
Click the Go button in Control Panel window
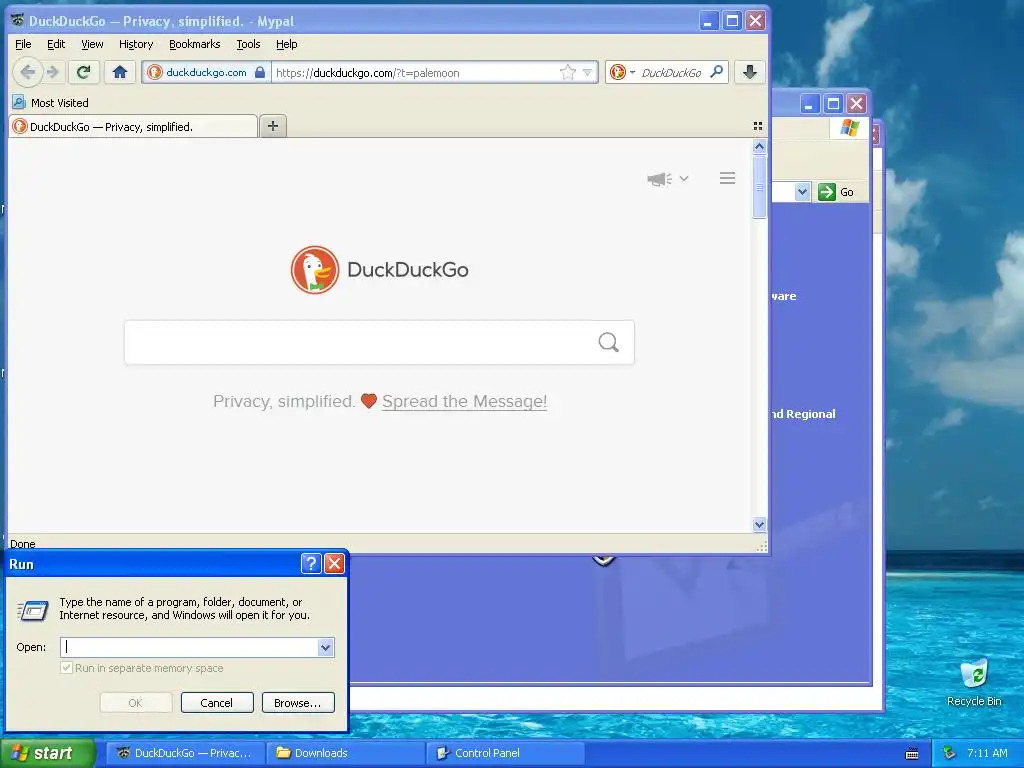point(837,192)
